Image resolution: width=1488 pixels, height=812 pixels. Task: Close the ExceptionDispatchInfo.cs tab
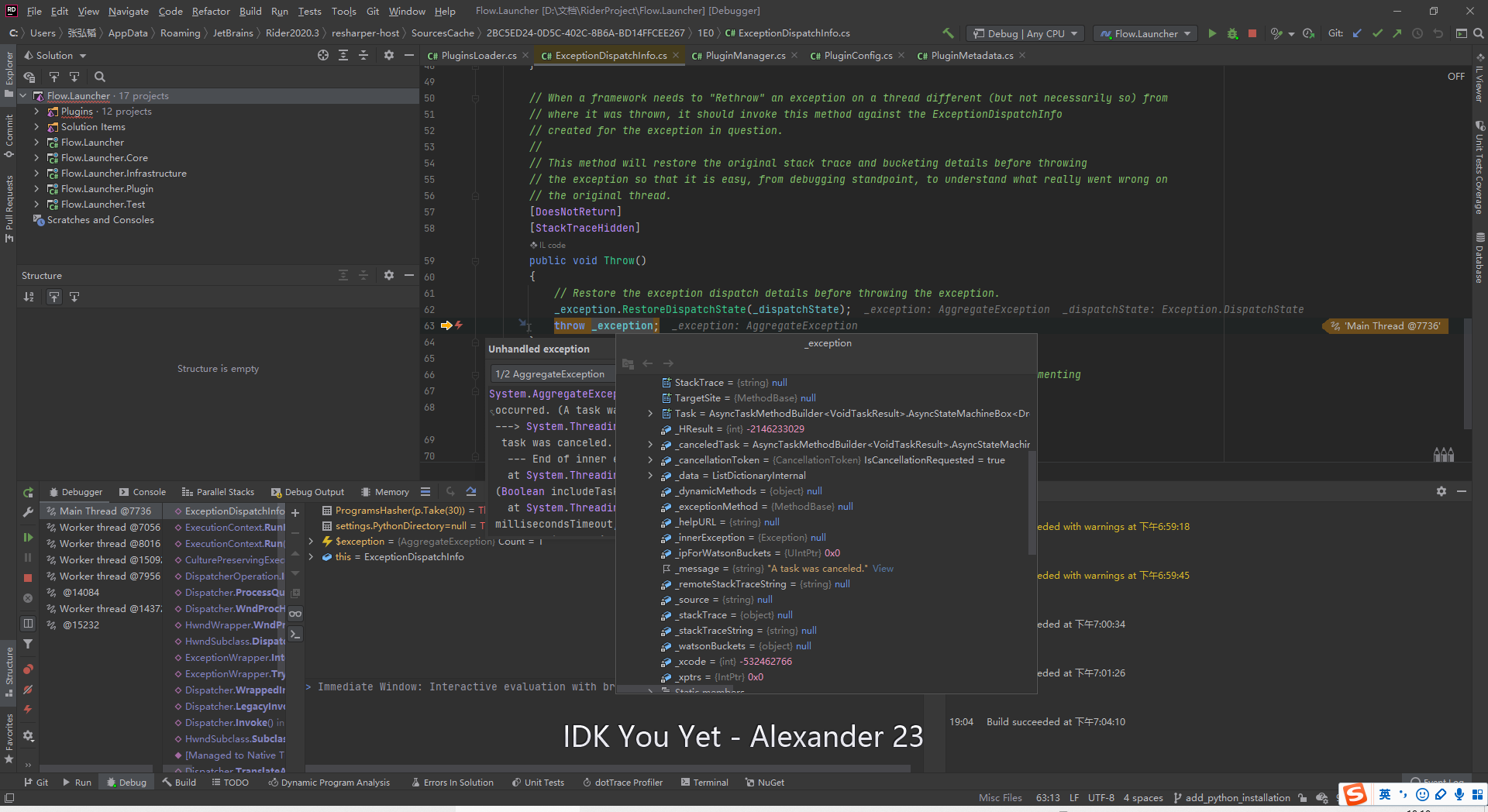676,55
